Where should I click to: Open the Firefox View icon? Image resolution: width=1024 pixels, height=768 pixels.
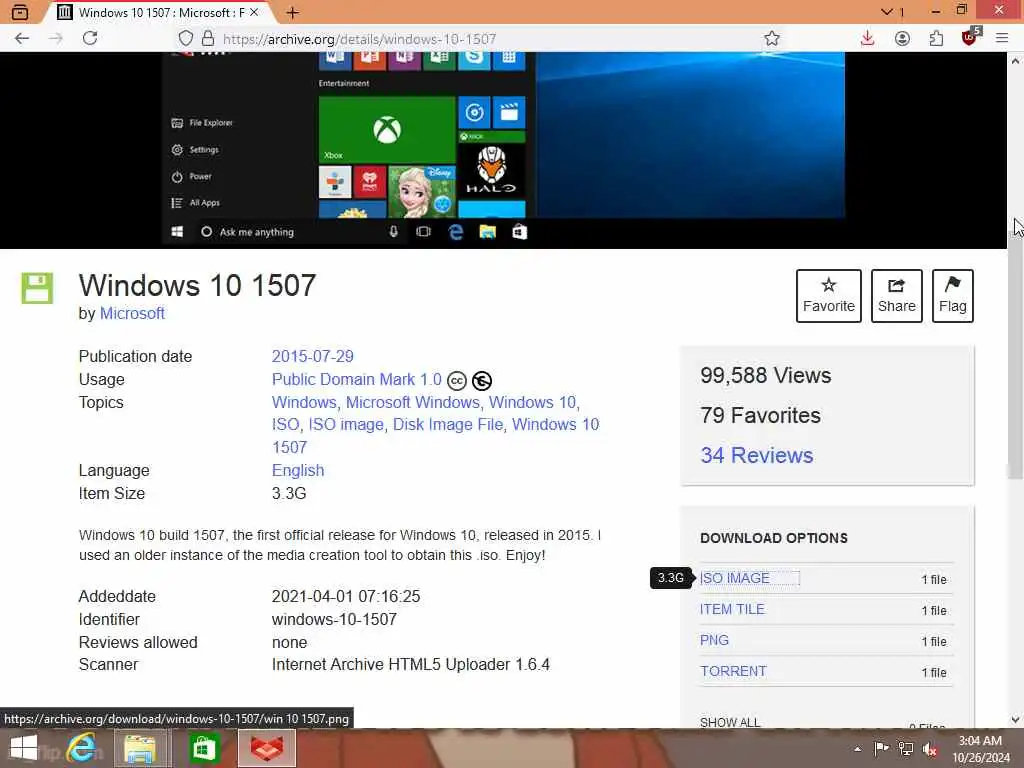20,12
